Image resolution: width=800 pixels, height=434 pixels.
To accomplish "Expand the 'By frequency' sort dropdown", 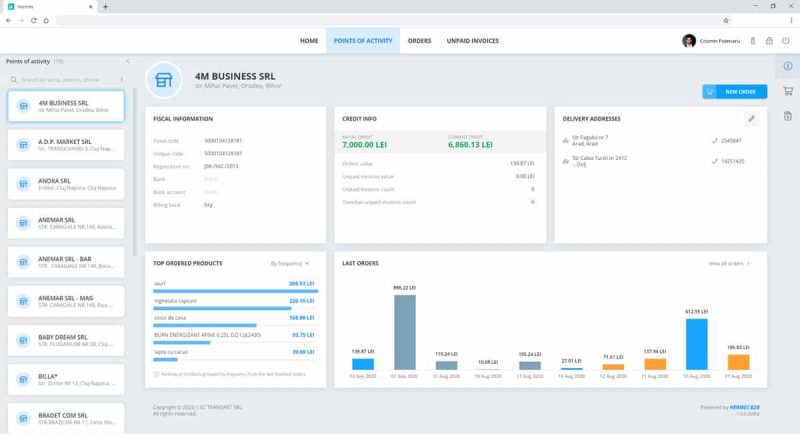I will (290, 263).
